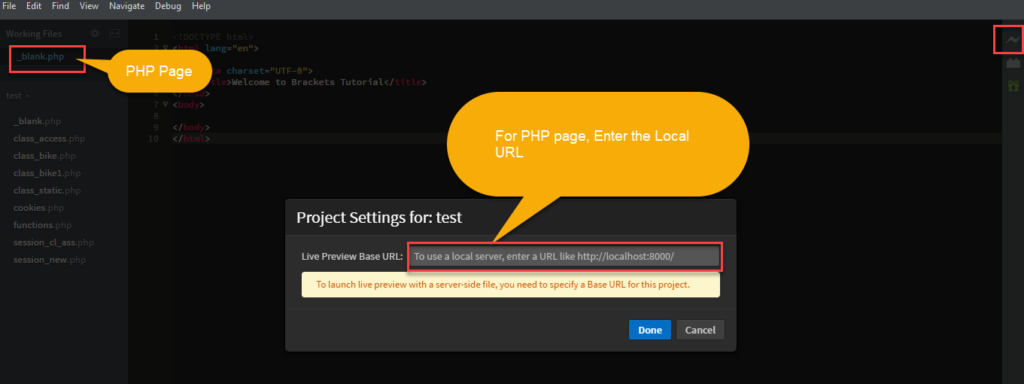Open the File menu

pyautogui.click(x=10, y=6)
